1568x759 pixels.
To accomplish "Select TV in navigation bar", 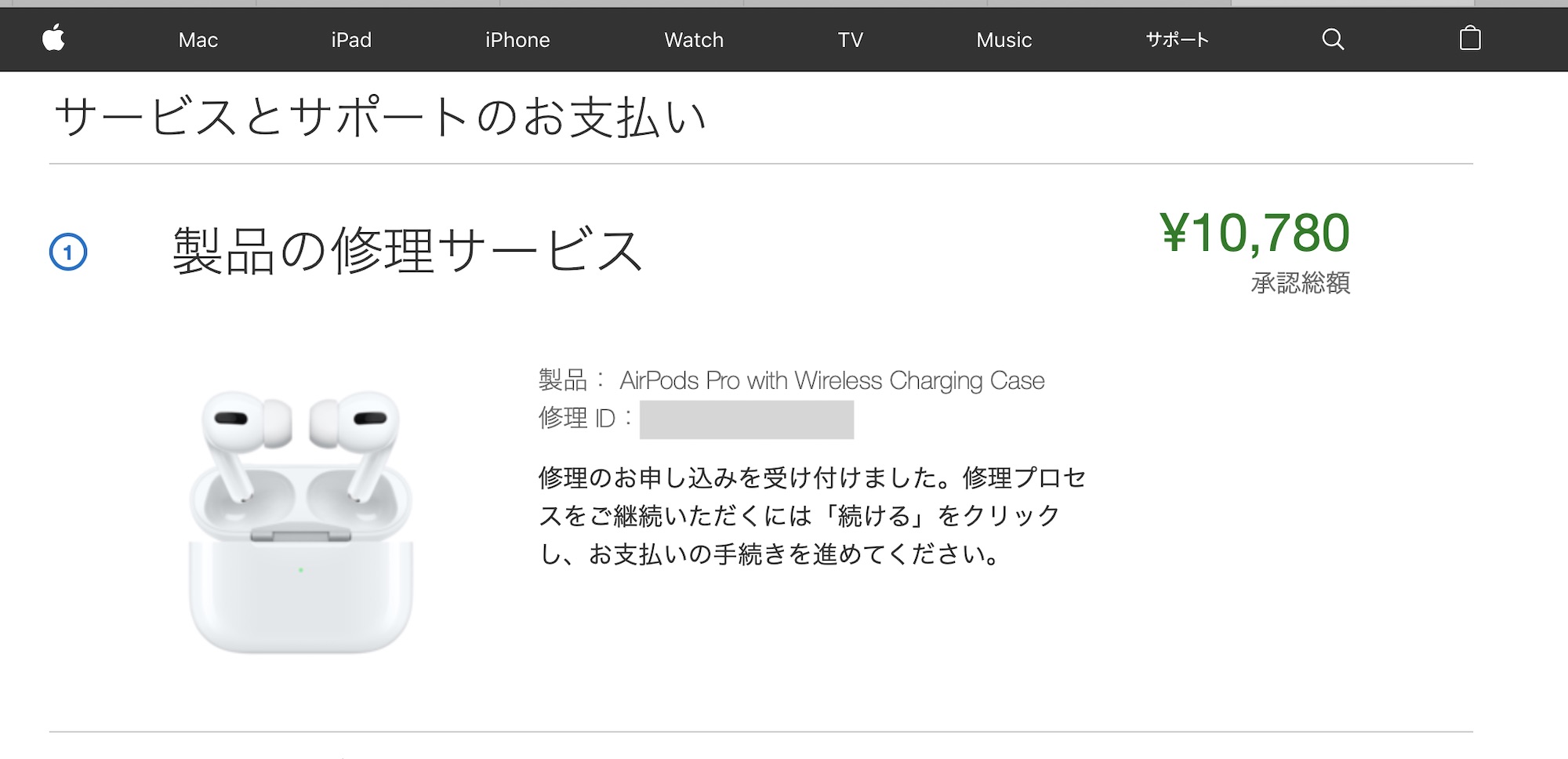I will pyautogui.click(x=851, y=40).
